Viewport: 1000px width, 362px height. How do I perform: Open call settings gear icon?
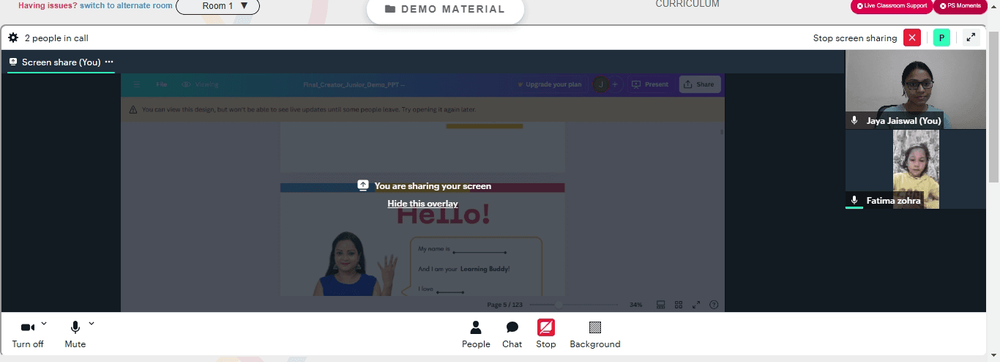click(x=13, y=38)
